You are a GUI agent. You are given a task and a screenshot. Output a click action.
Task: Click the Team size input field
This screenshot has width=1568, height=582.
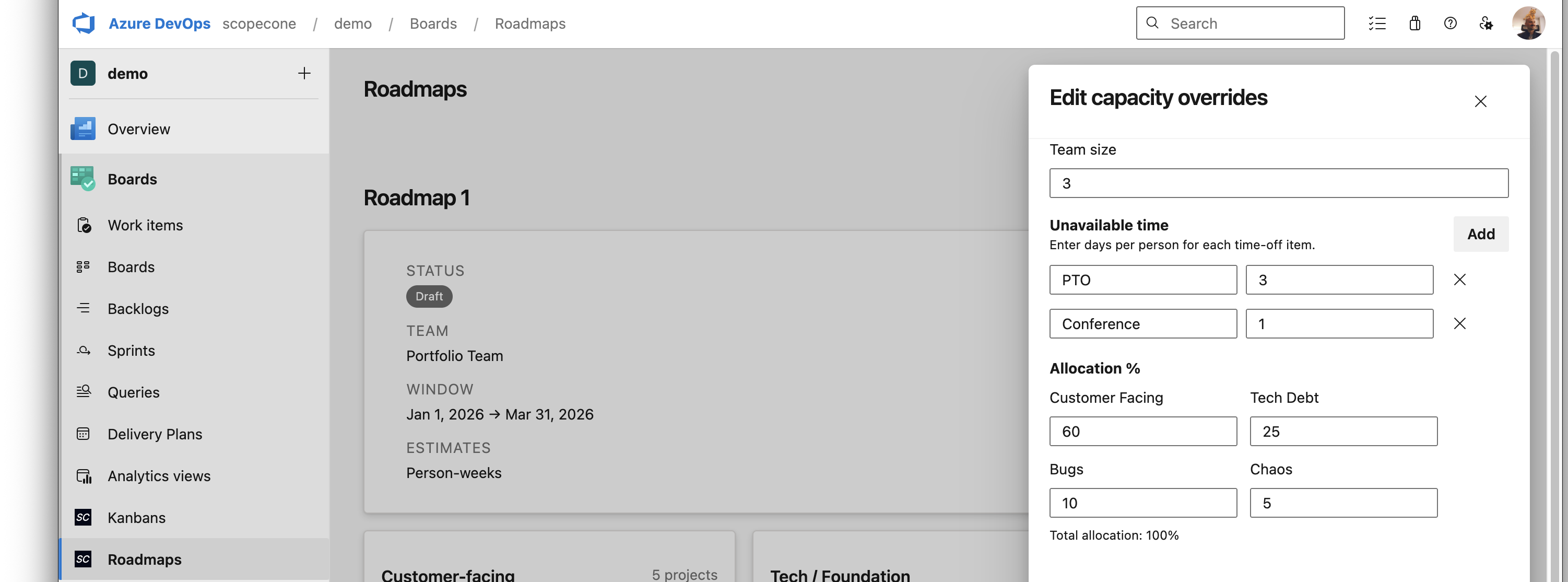point(1278,183)
